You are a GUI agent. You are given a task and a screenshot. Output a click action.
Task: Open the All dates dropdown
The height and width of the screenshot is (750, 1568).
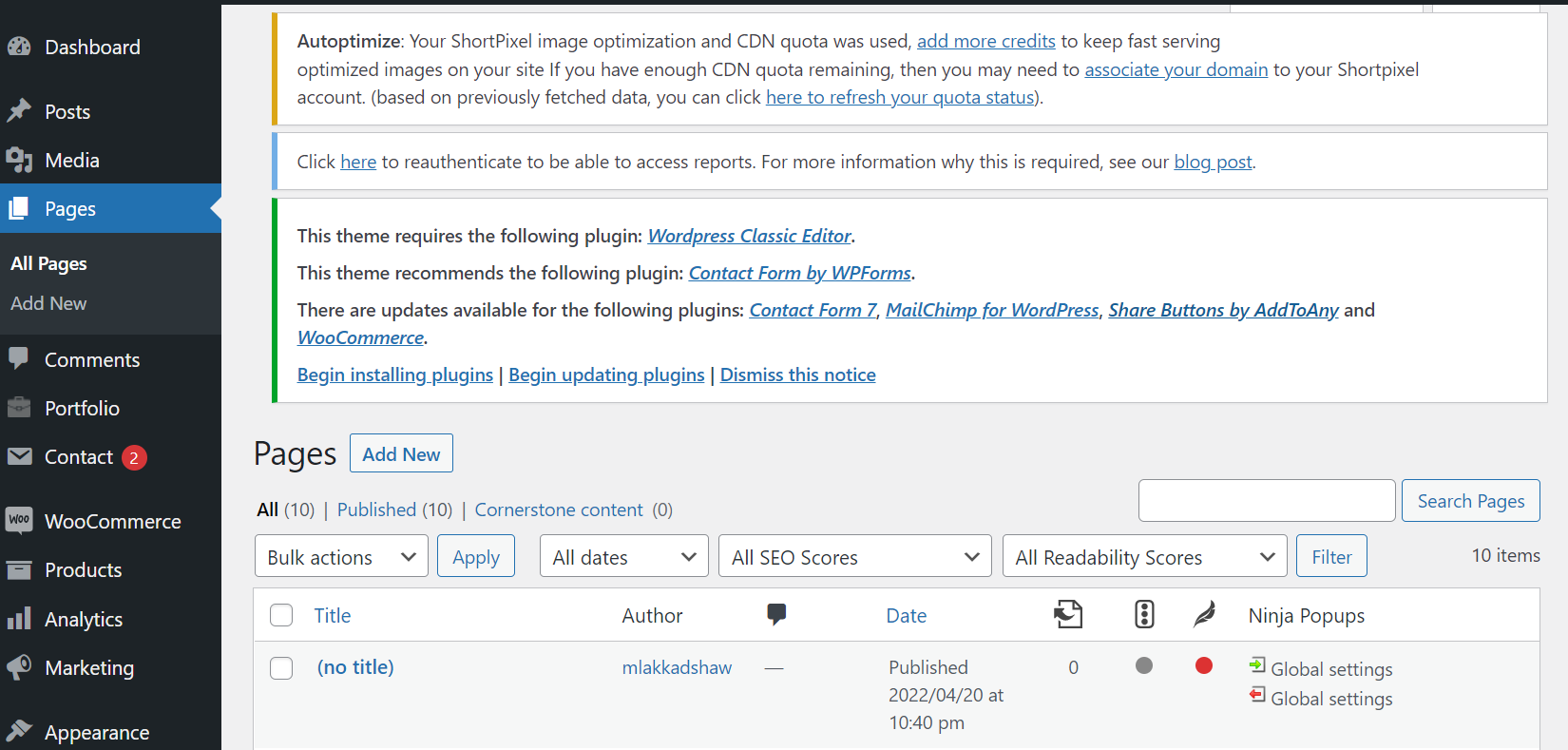pos(624,556)
